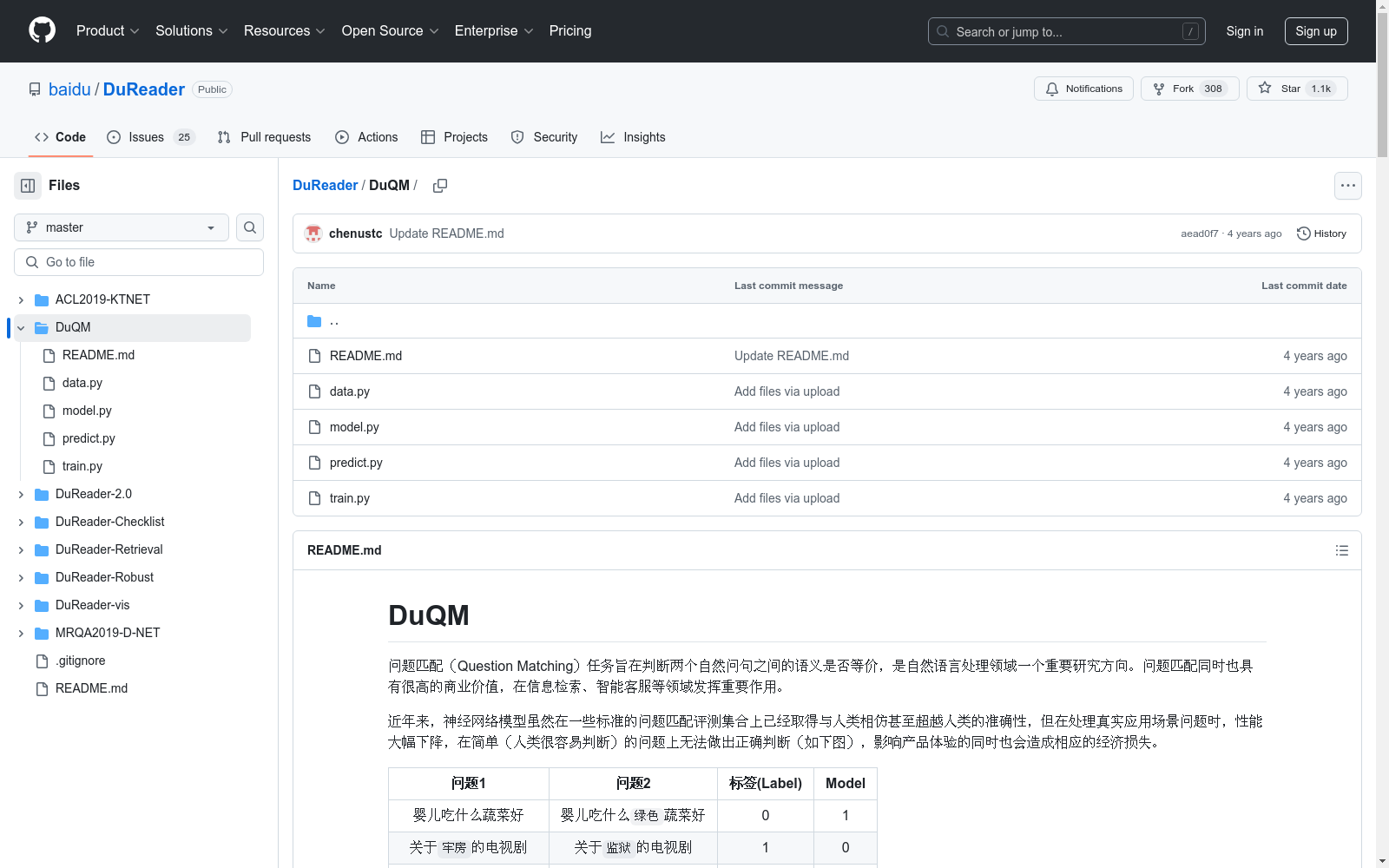Click the Fork button
The image size is (1389, 868).
coord(1189,89)
